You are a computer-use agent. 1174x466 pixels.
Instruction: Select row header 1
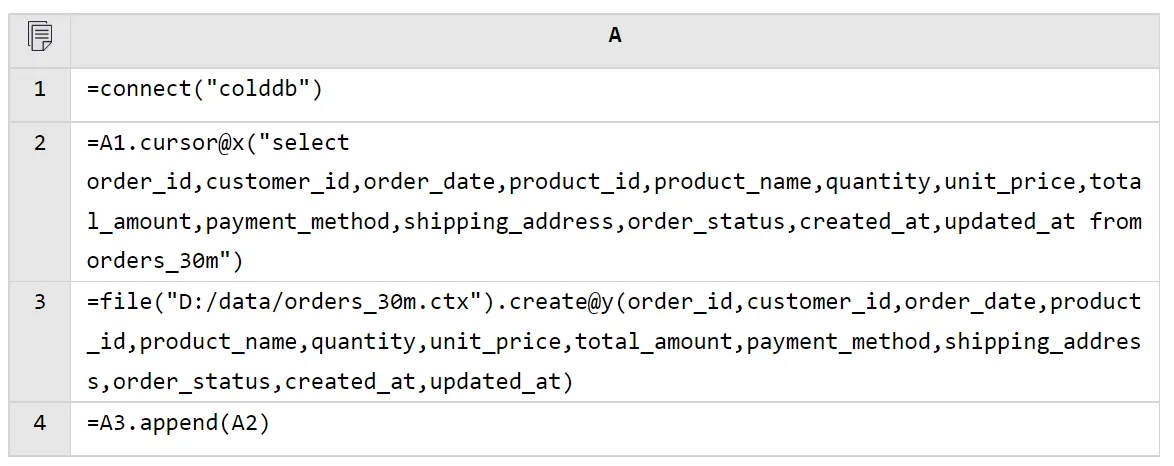[40, 90]
